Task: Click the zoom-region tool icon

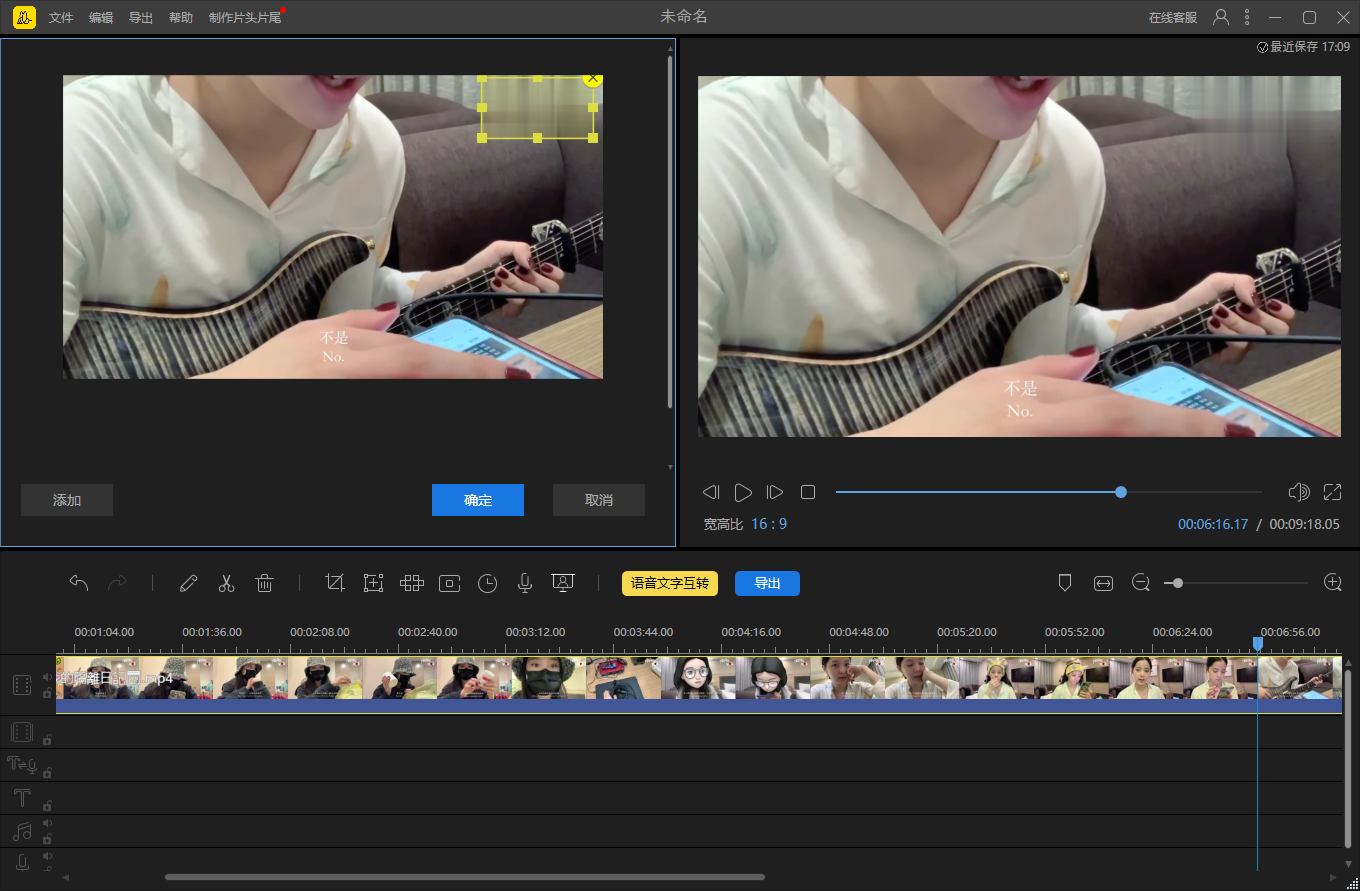Action: click(373, 583)
